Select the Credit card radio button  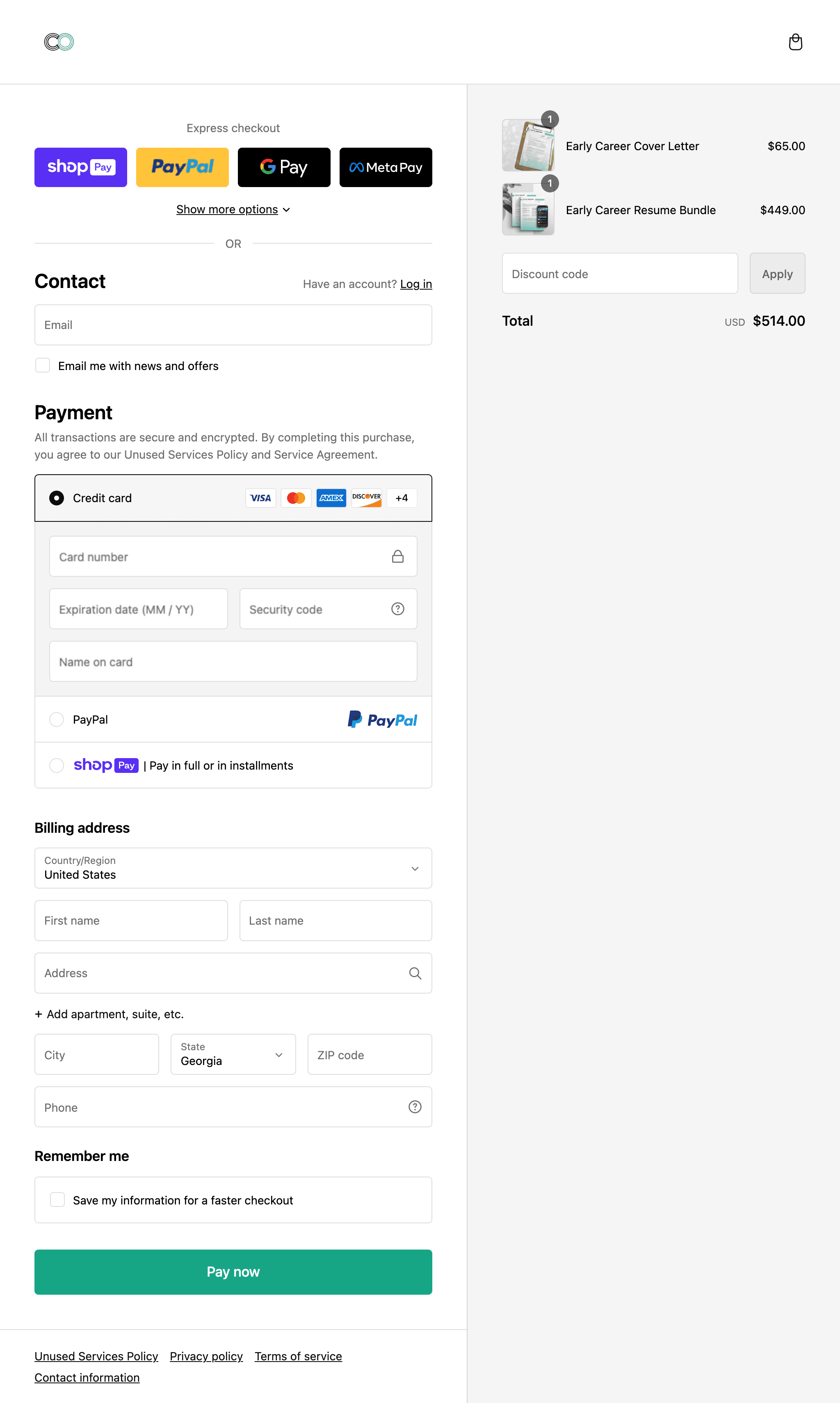(x=57, y=498)
